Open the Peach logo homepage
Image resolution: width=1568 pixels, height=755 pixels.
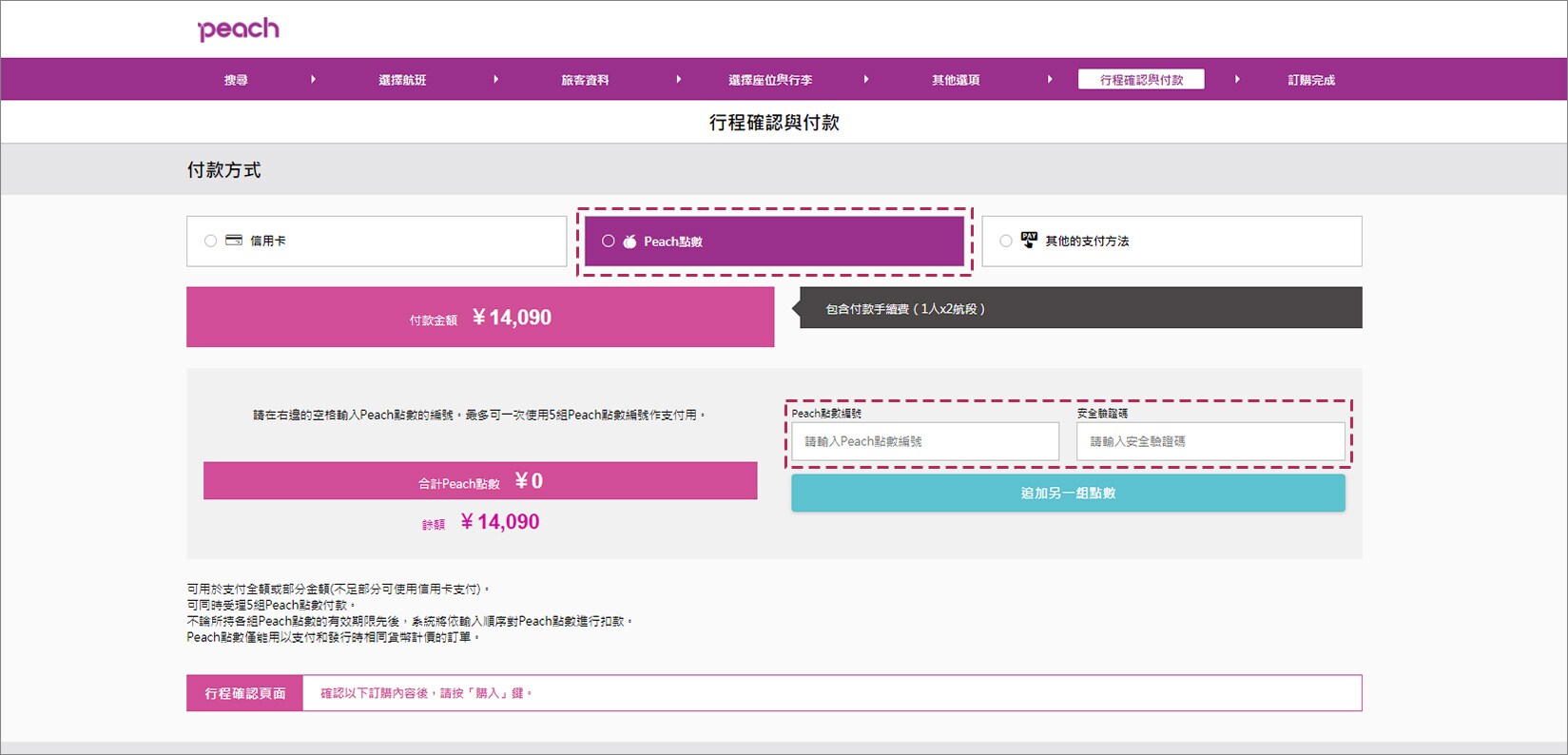(238, 29)
